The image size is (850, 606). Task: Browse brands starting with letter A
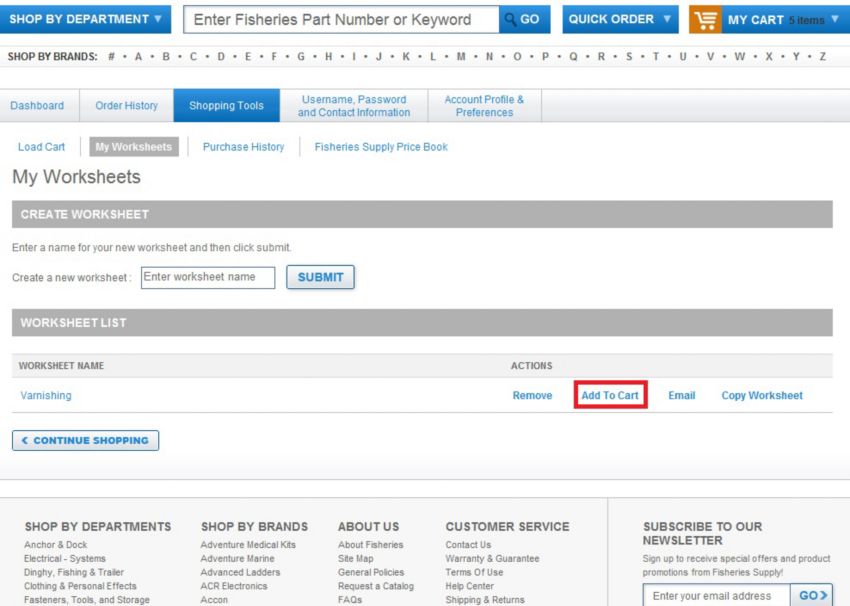[138, 56]
